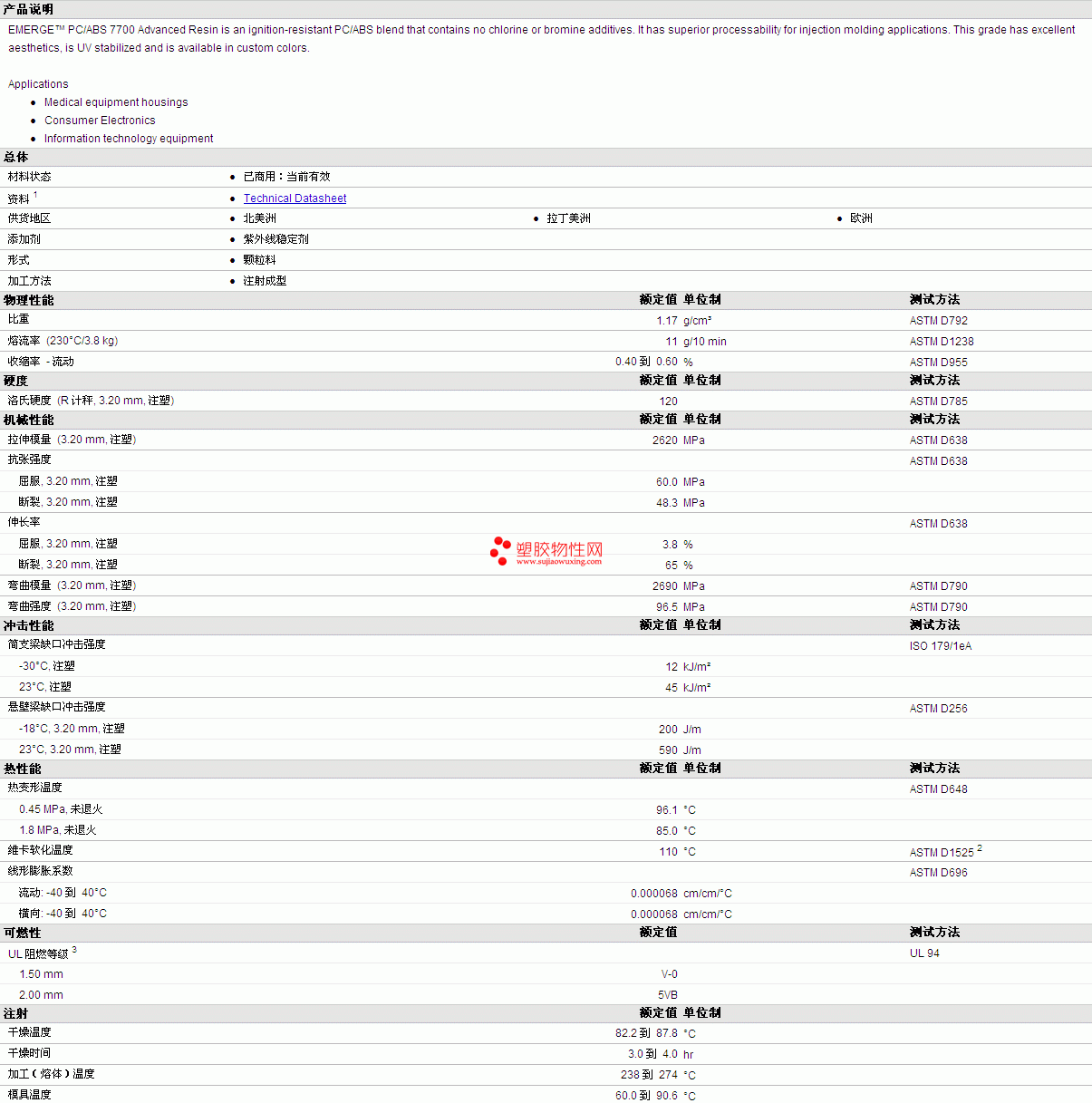Click the ASTM D696 test method
Image resolution: width=1092 pixels, height=1103 pixels.
(x=938, y=873)
